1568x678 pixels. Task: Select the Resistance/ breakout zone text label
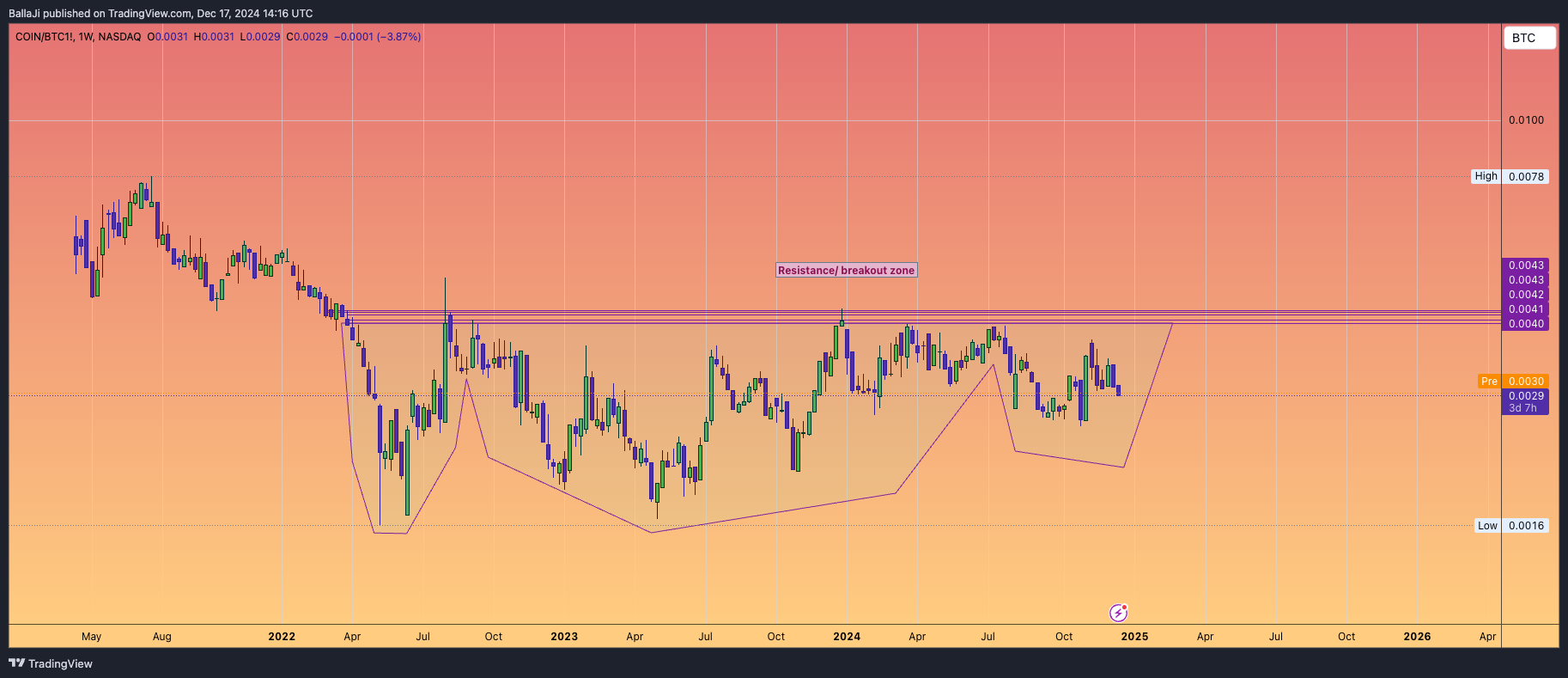846,270
